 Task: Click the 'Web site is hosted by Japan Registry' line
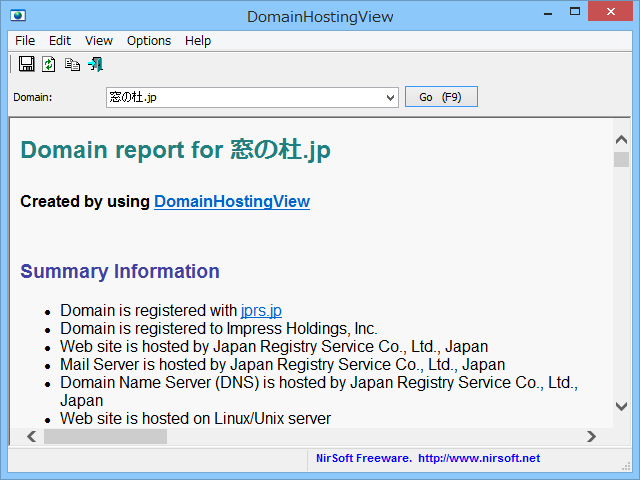click(274, 347)
